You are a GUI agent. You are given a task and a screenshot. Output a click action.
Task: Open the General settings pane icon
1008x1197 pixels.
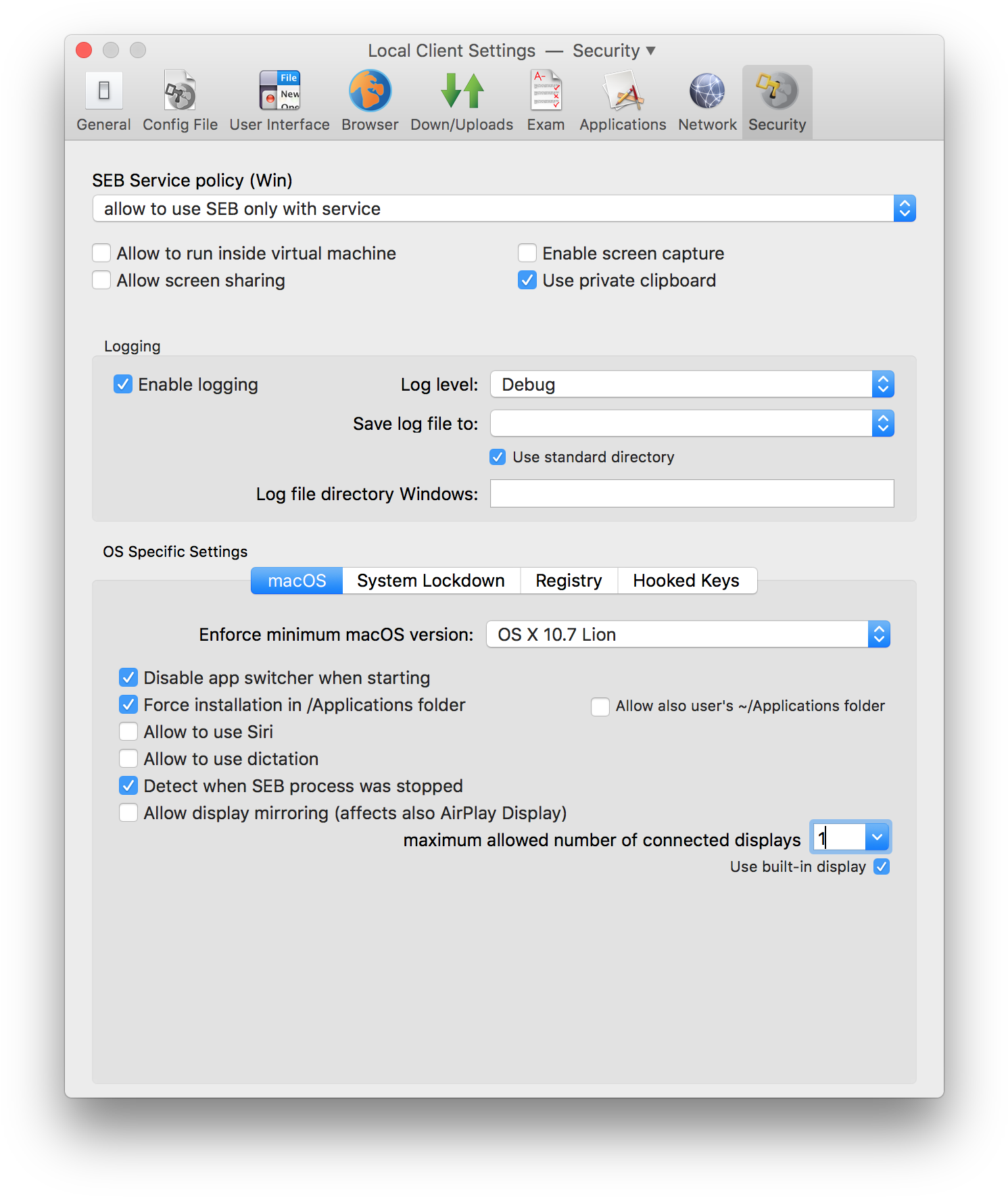click(103, 91)
